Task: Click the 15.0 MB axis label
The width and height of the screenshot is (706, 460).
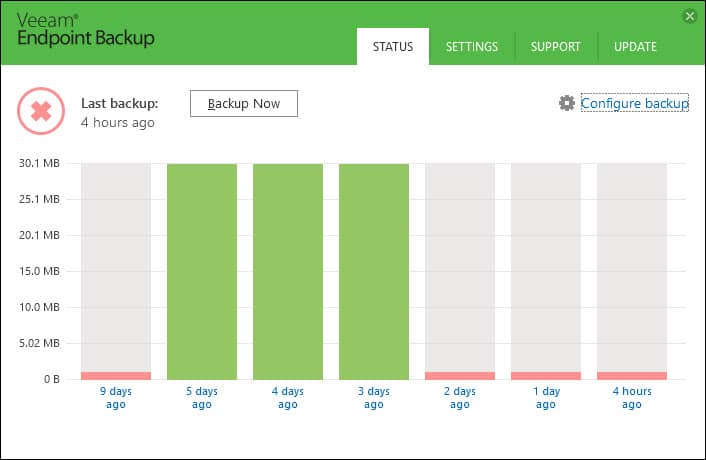Action: tap(39, 271)
